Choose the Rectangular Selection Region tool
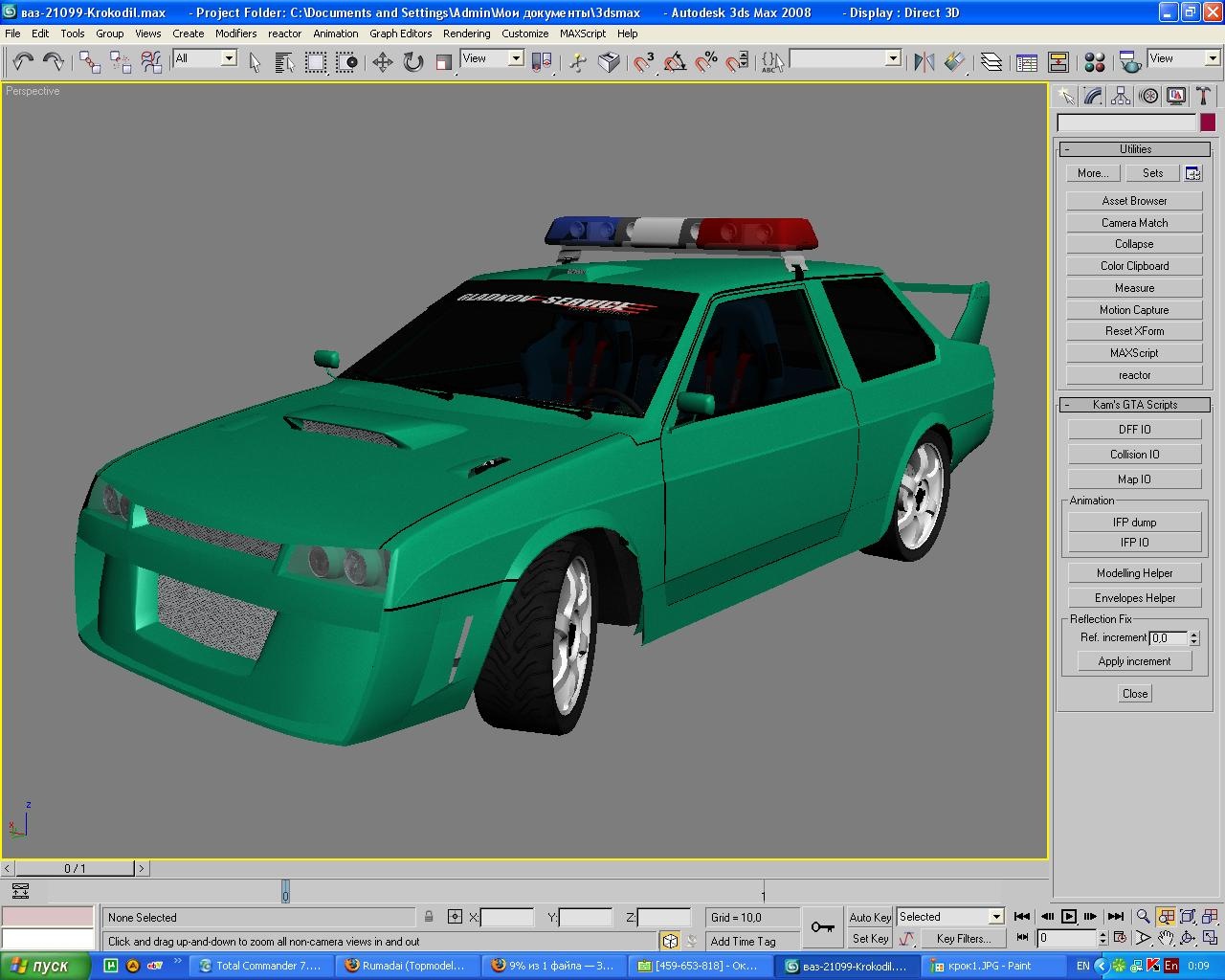Image resolution: width=1225 pixels, height=980 pixels. 316,62
